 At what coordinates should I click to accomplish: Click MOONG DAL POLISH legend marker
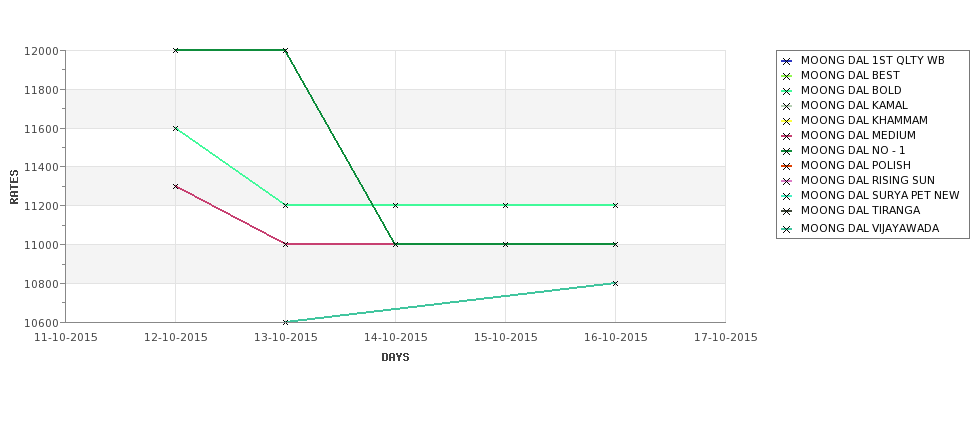(787, 166)
